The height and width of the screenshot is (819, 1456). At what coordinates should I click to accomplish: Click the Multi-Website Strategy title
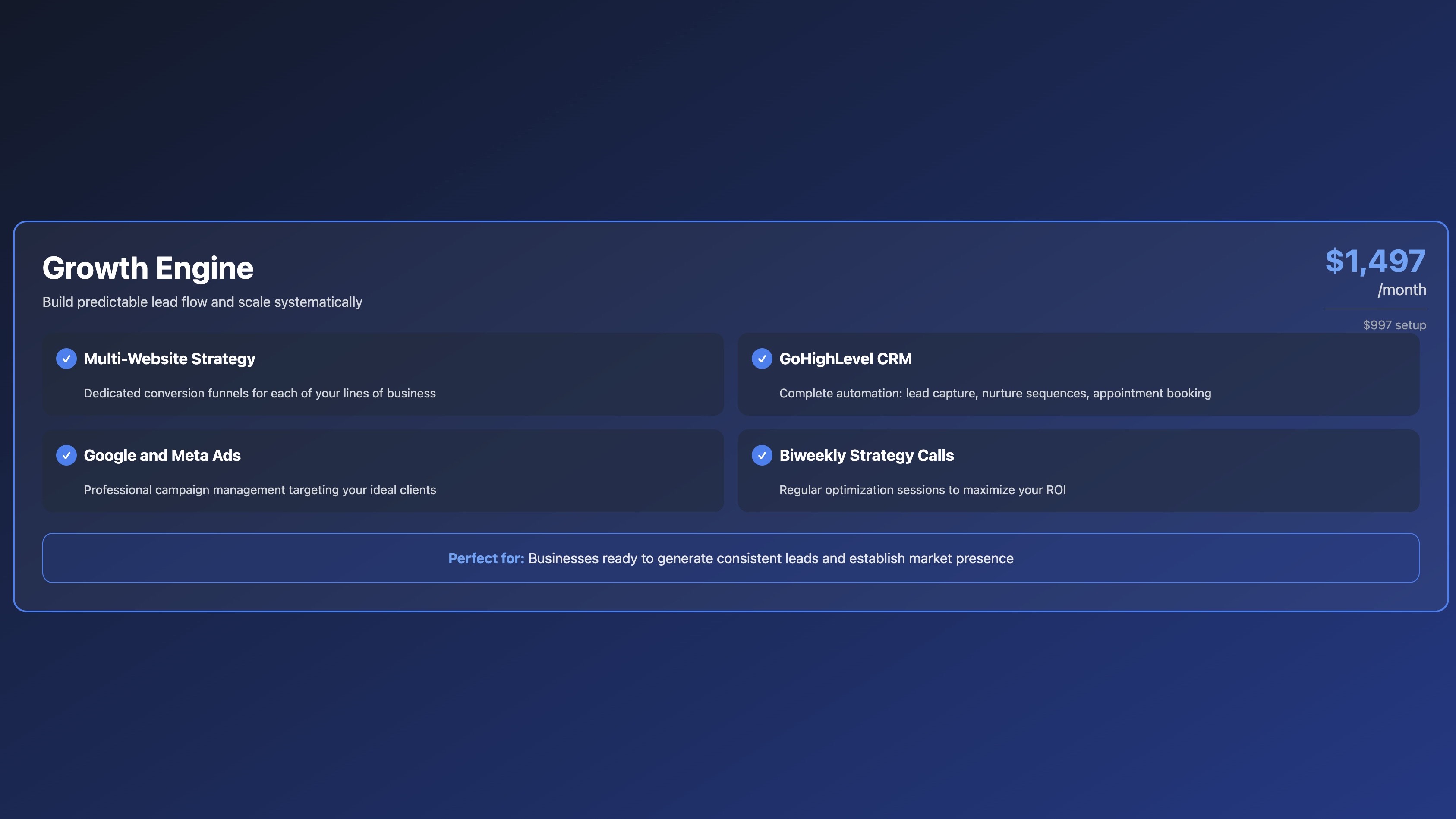click(x=170, y=359)
